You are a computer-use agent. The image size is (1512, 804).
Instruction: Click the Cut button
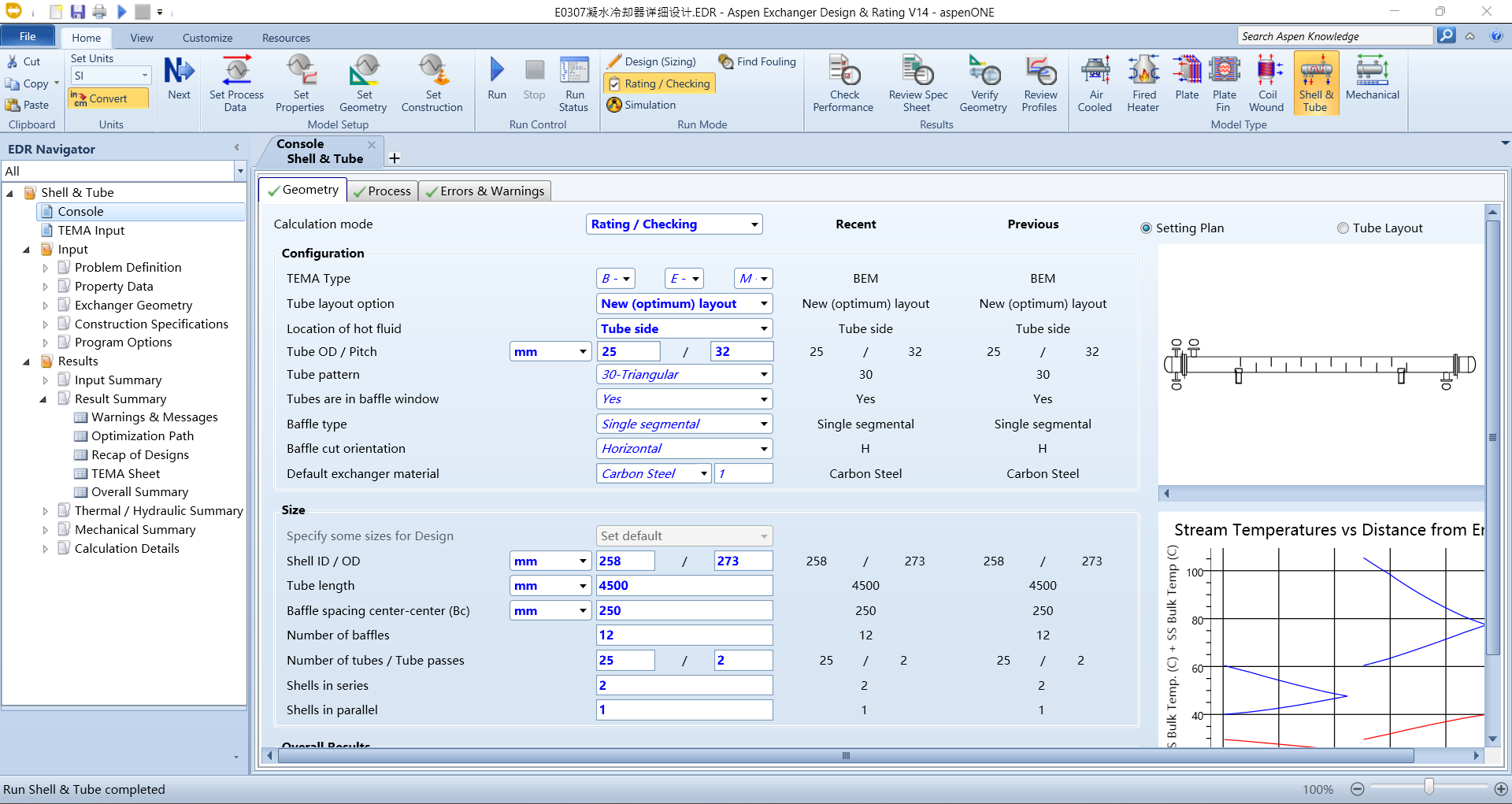click(24, 61)
